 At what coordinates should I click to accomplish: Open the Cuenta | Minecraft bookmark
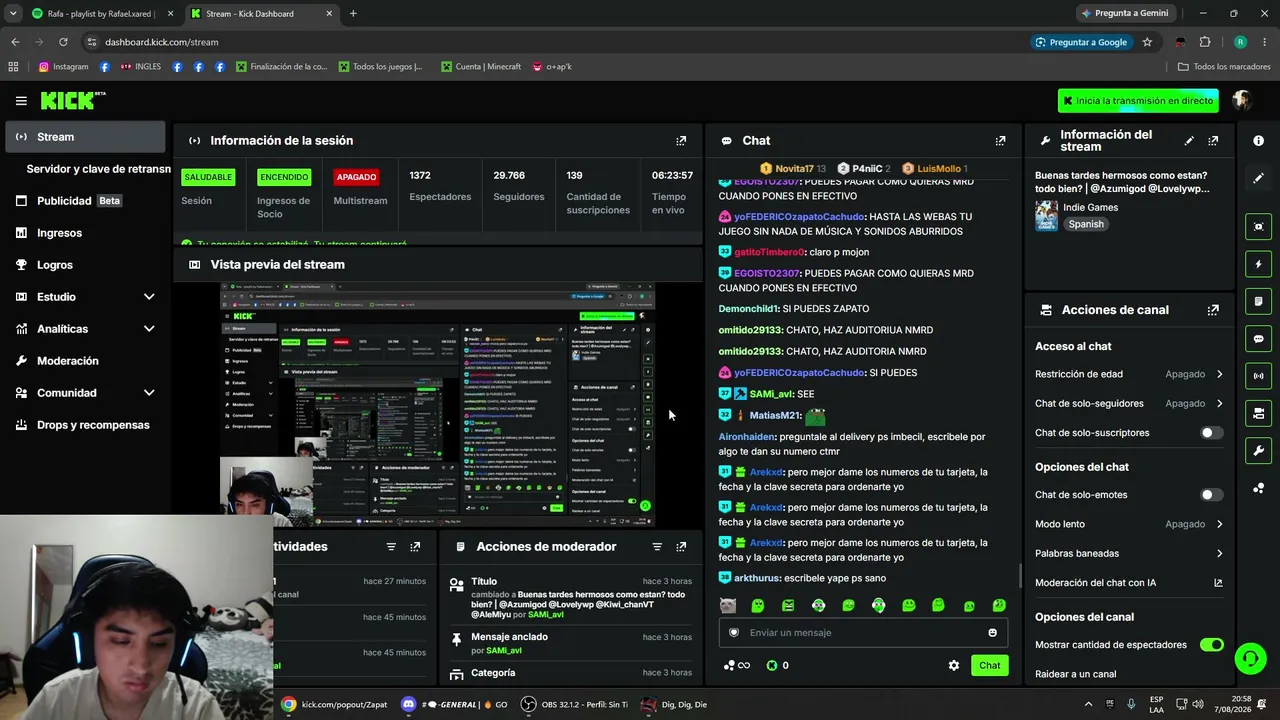pyautogui.click(x=481, y=67)
